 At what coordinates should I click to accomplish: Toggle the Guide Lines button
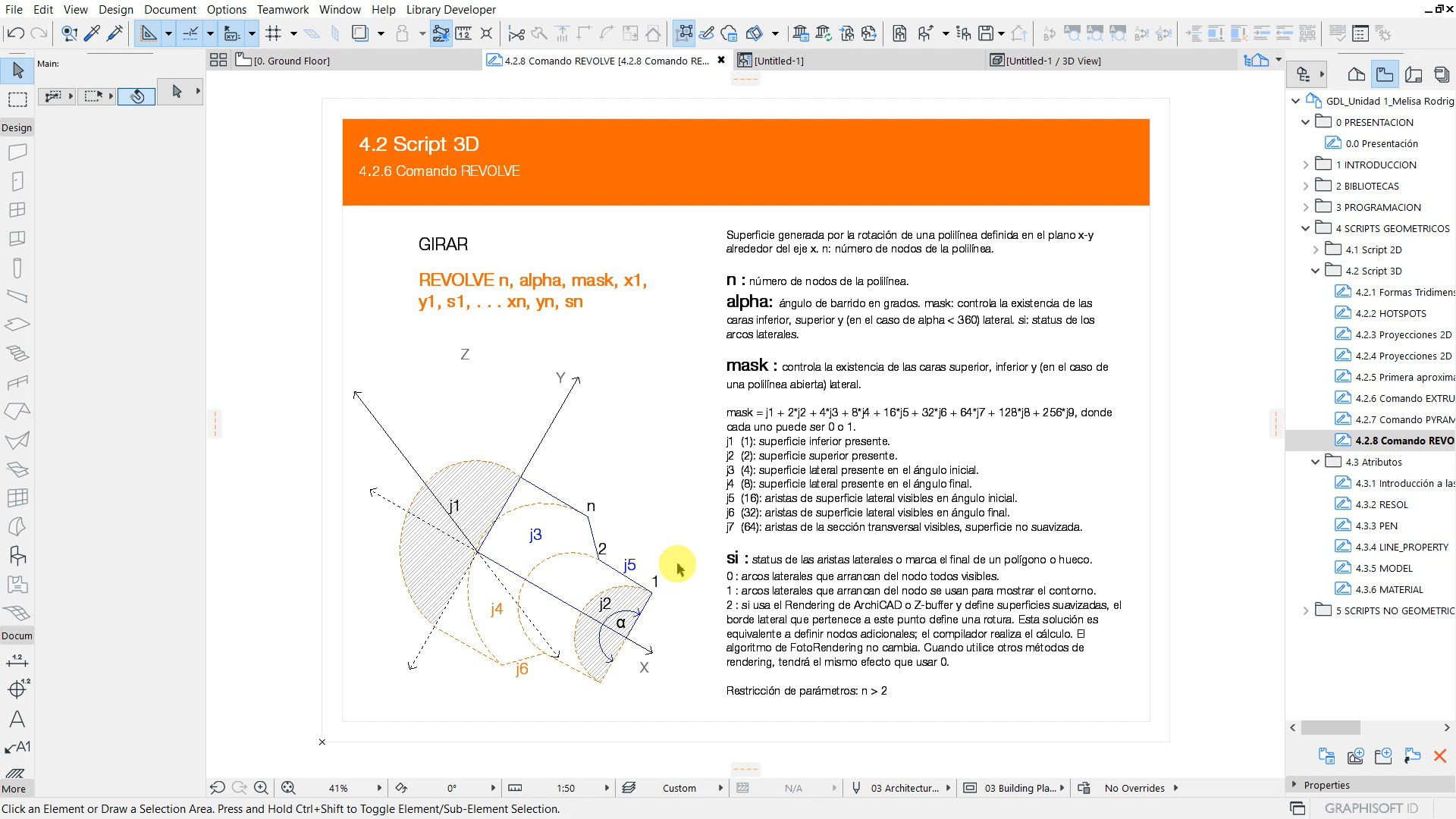click(149, 33)
